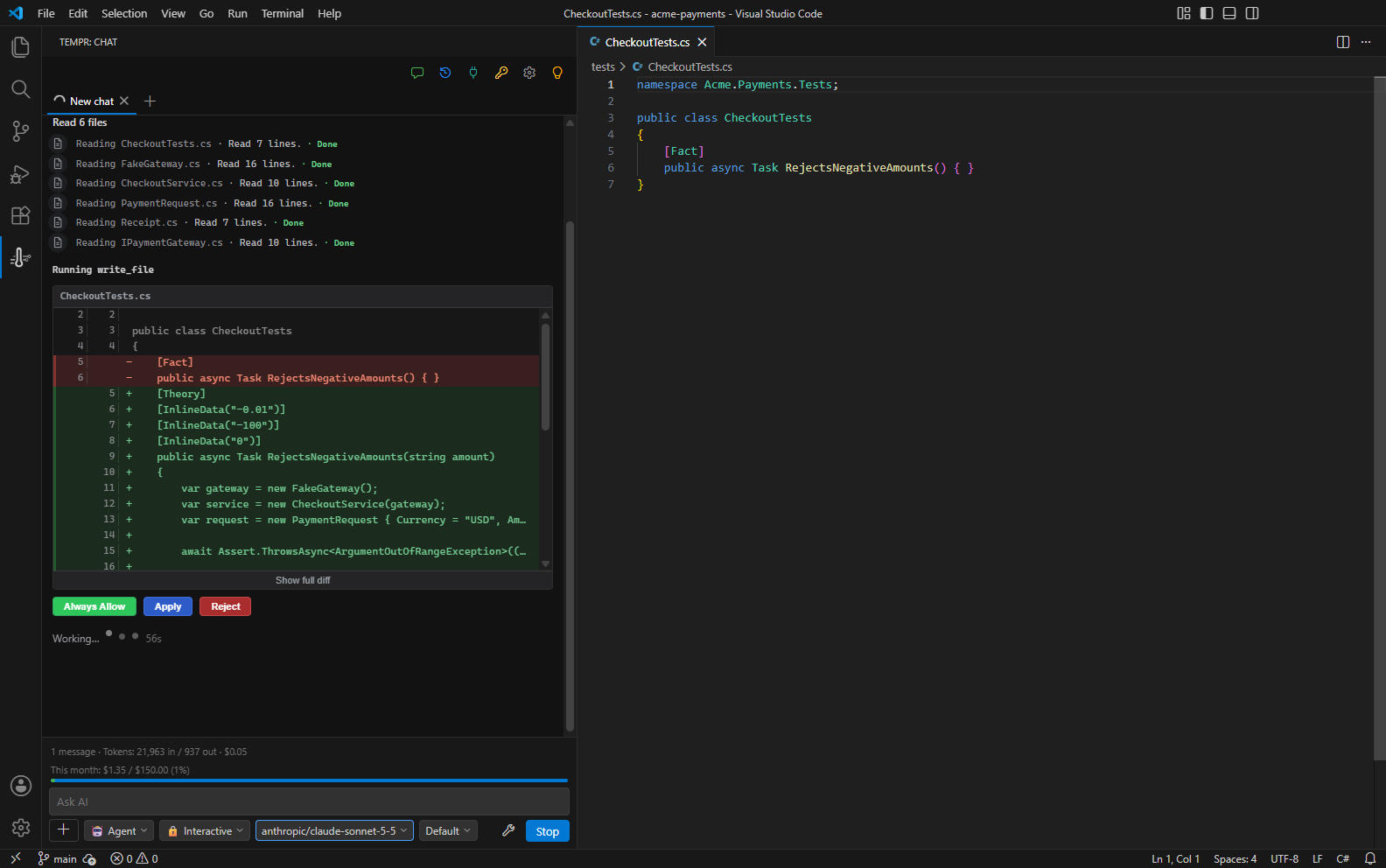Viewport: 1386px width, 868px height.
Task: Click the lightbulb tips icon
Action: [x=557, y=73]
